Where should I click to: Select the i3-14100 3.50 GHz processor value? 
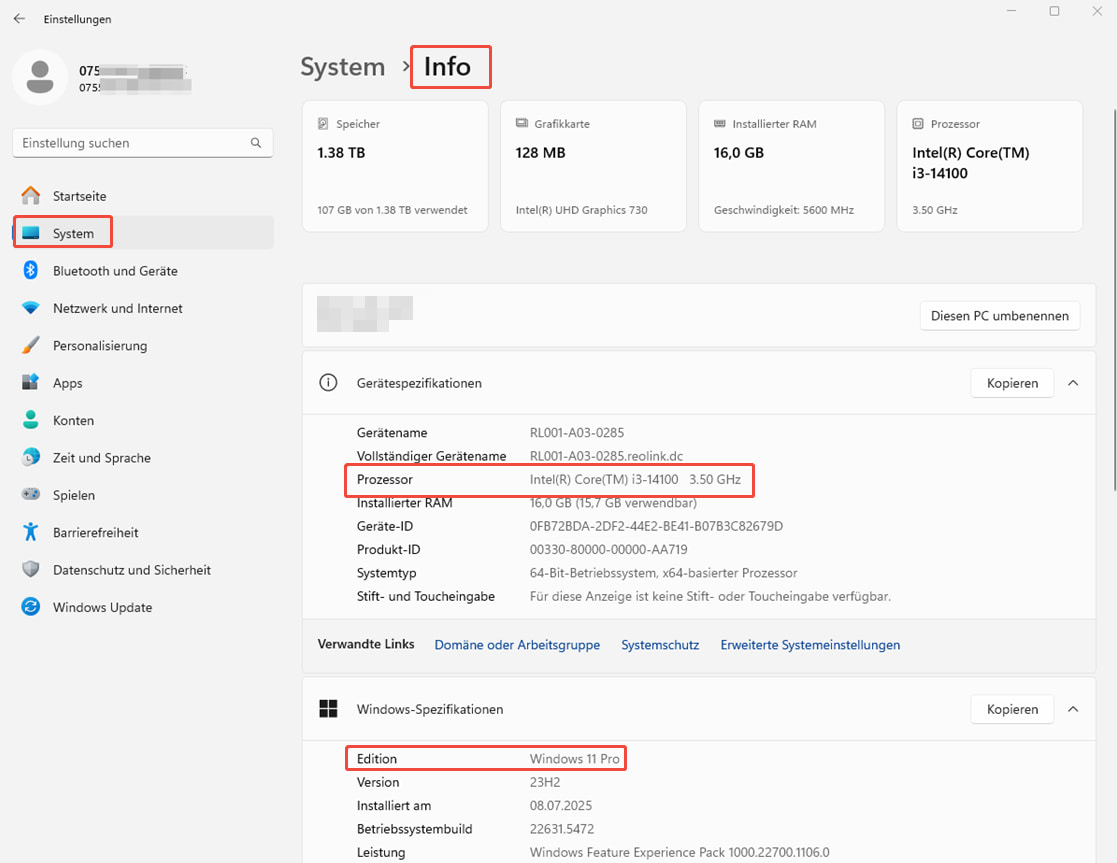(x=635, y=480)
